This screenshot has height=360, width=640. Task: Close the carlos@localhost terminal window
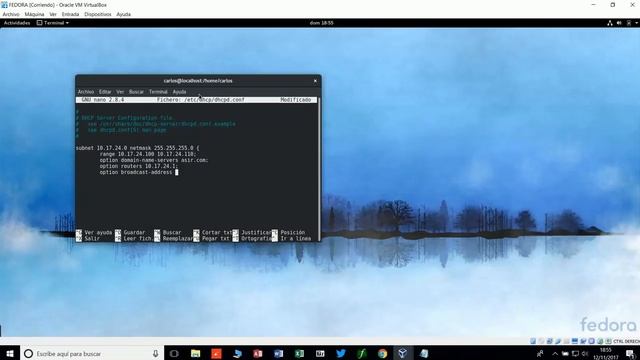pos(315,81)
